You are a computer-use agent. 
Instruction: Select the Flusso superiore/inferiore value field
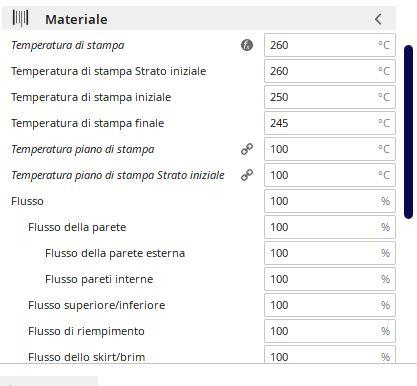(330, 305)
